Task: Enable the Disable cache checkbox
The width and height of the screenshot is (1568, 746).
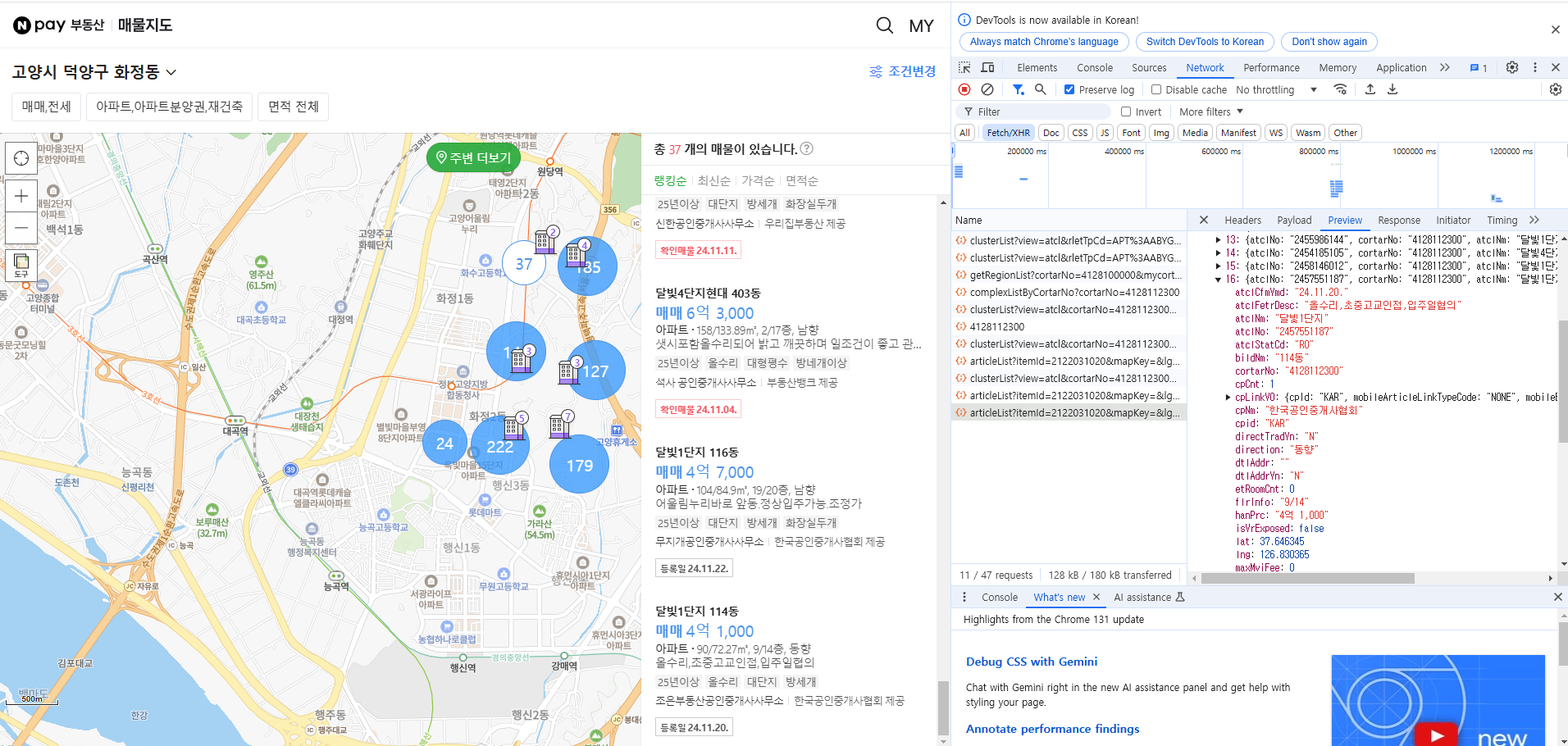Action: (x=1155, y=89)
